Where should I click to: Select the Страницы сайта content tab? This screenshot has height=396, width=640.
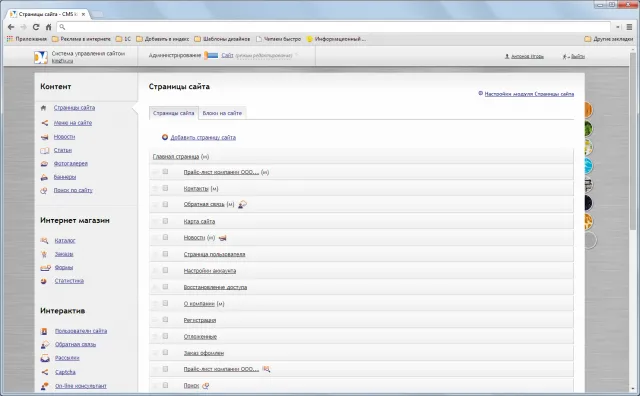173,113
